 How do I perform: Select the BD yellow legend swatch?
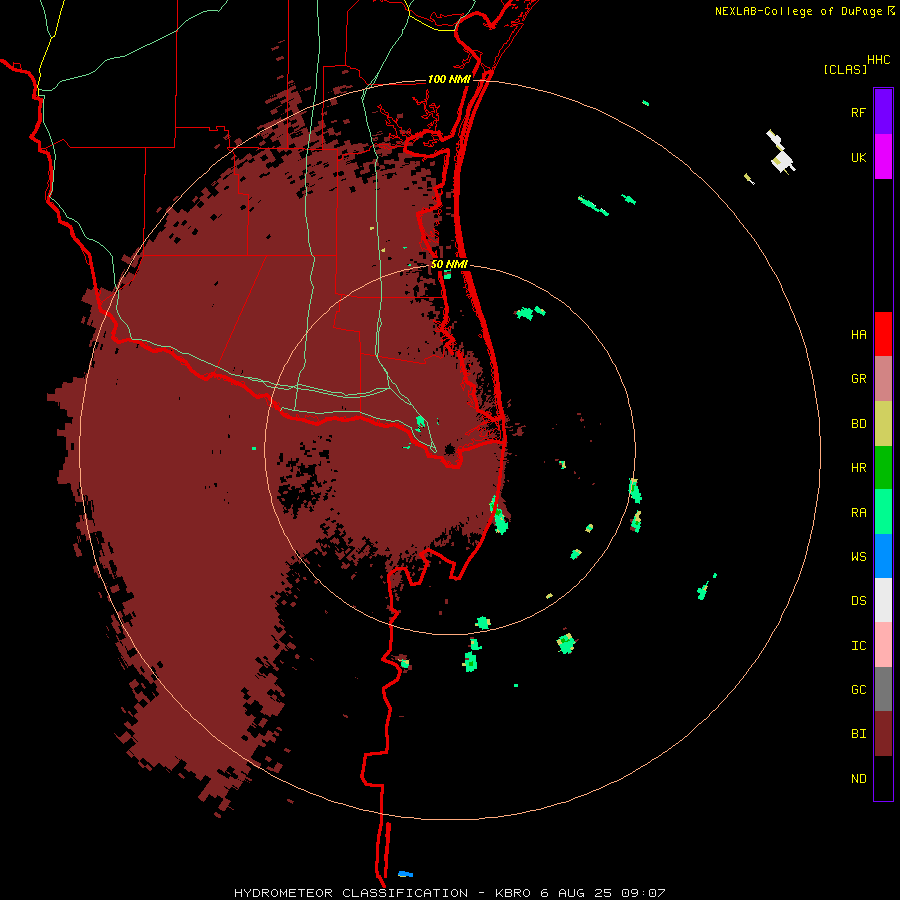pos(883,424)
